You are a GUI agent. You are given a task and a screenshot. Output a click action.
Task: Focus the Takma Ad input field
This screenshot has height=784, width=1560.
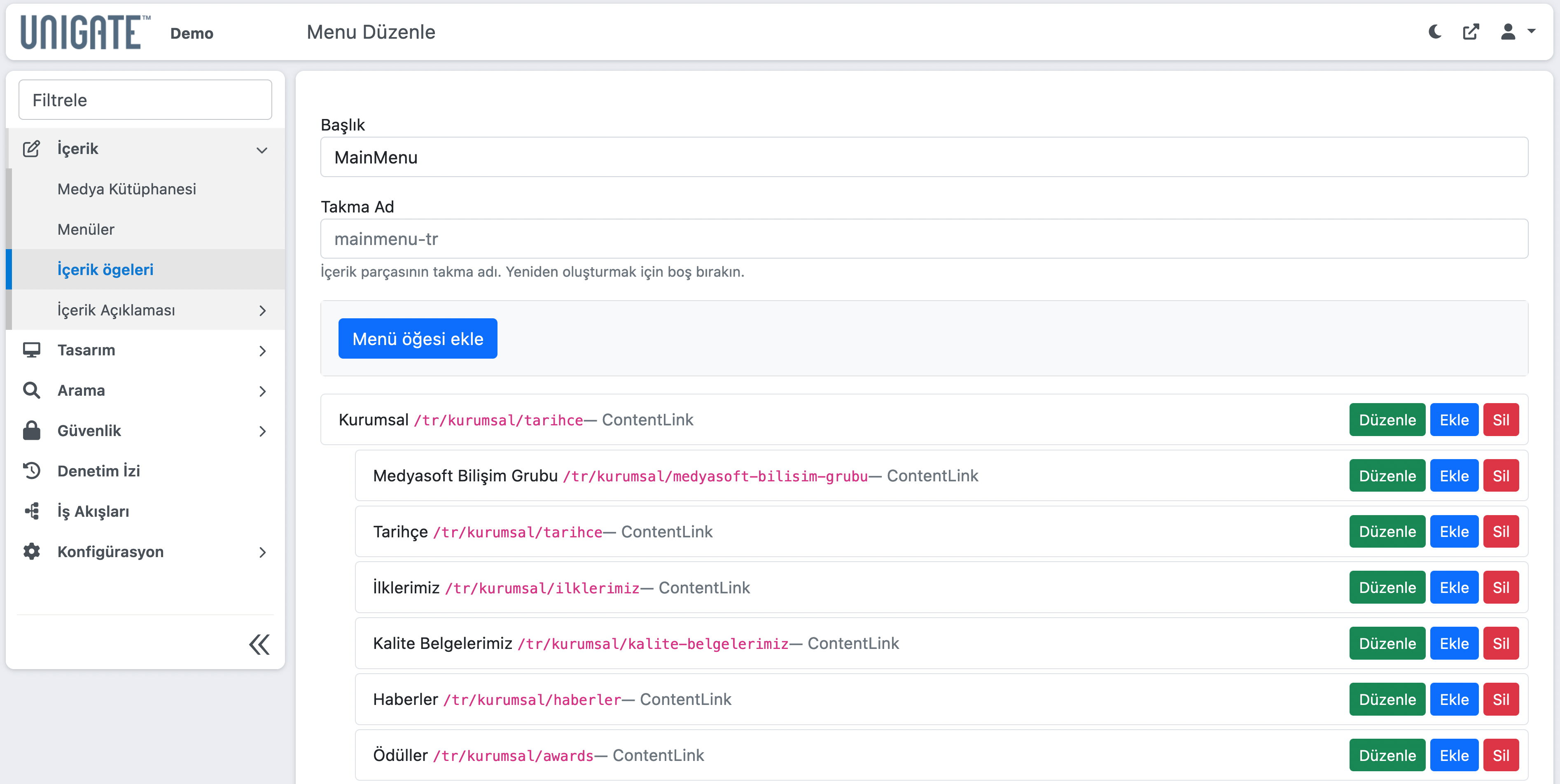(x=924, y=239)
